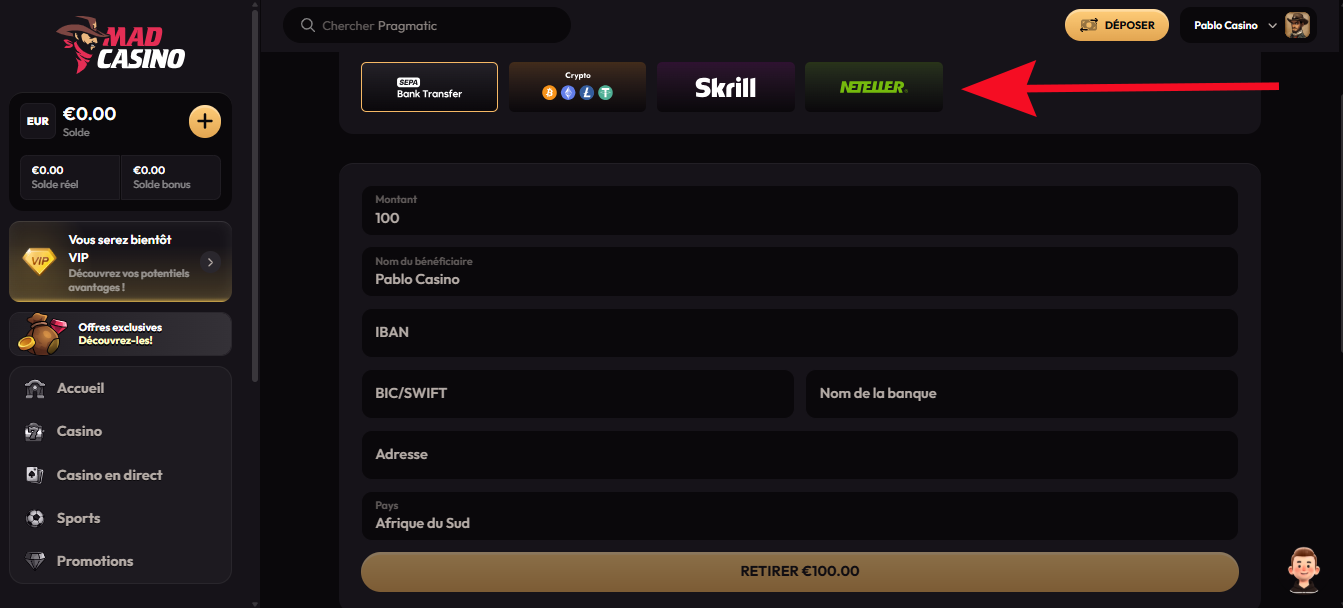Click the Mad Casino logo

pyautogui.click(x=121, y=46)
